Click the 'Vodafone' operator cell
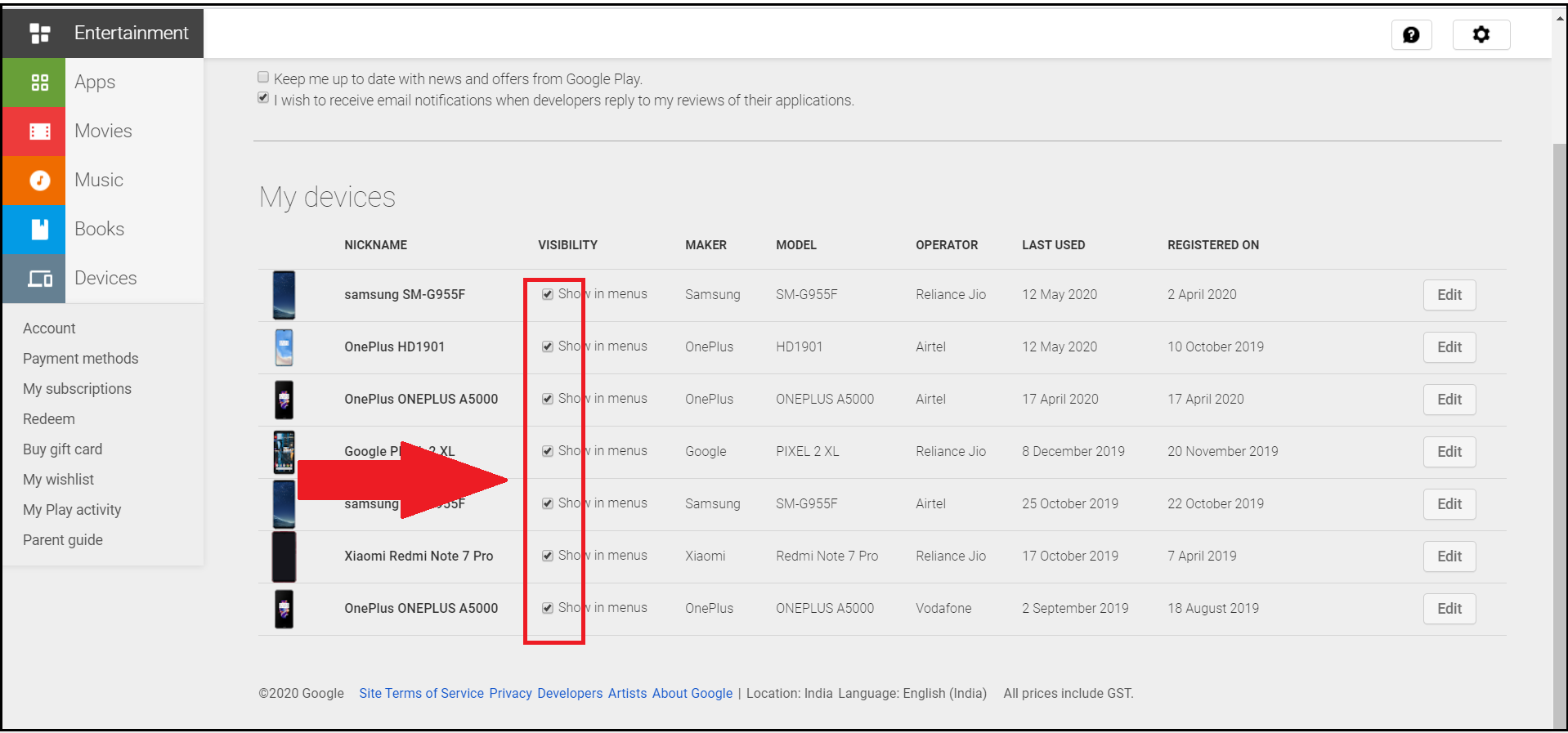1568x733 pixels. [943, 608]
